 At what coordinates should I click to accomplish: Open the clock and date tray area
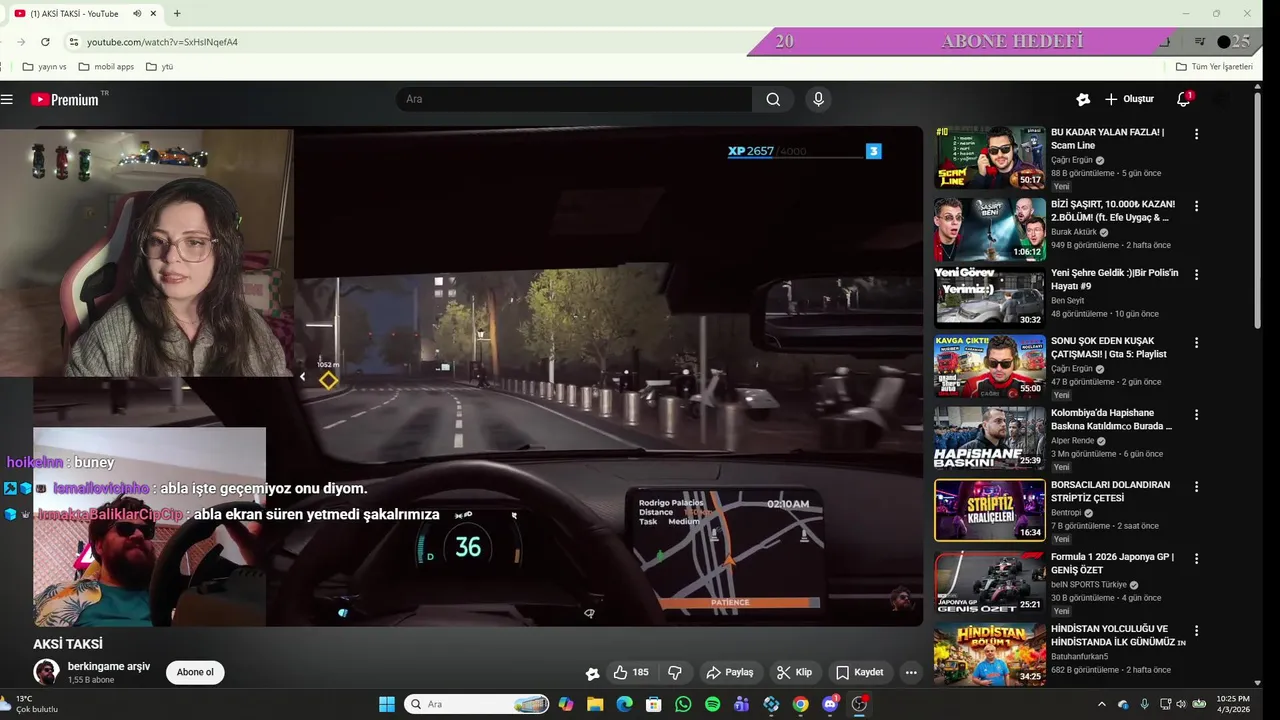point(1233,704)
